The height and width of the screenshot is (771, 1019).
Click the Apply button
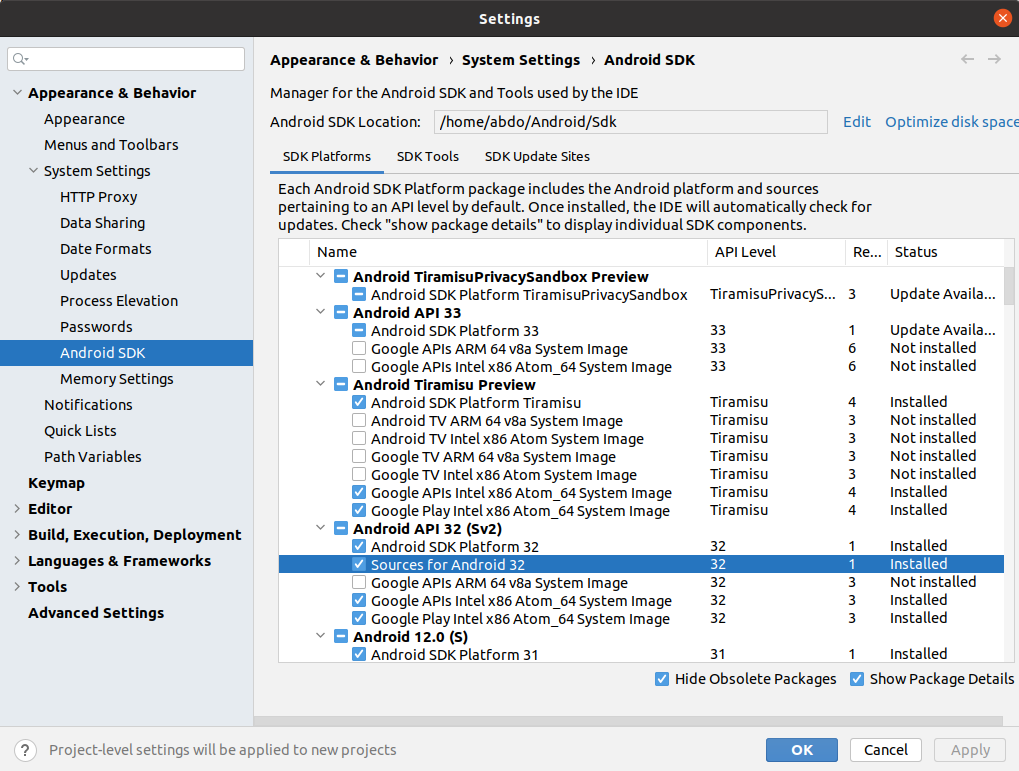(970, 750)
